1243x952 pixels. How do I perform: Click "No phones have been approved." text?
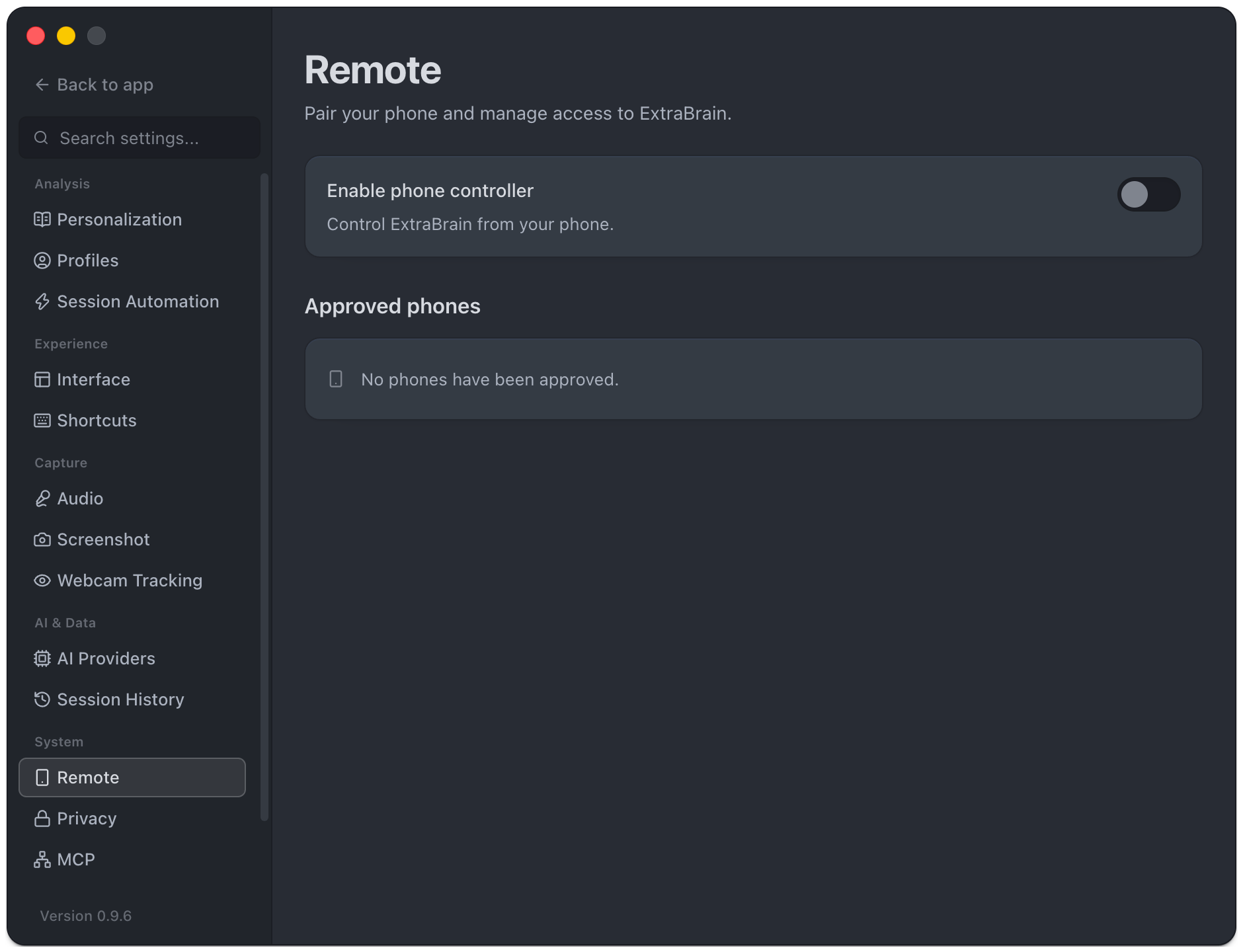tap(490, 379)
